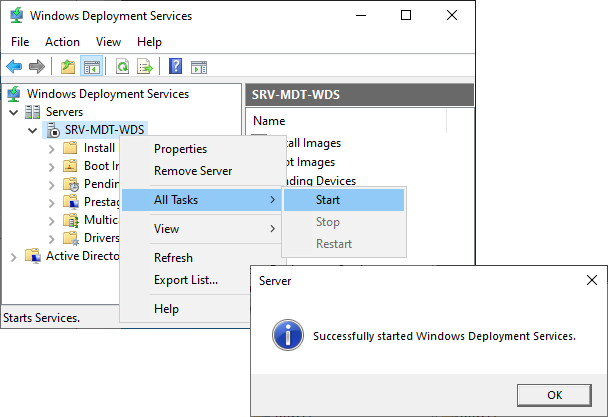Click the 'Starts Services.' status bar text
Image resolution: width=608 pixels, height=417 pixels.
click(x=41, y=318)
